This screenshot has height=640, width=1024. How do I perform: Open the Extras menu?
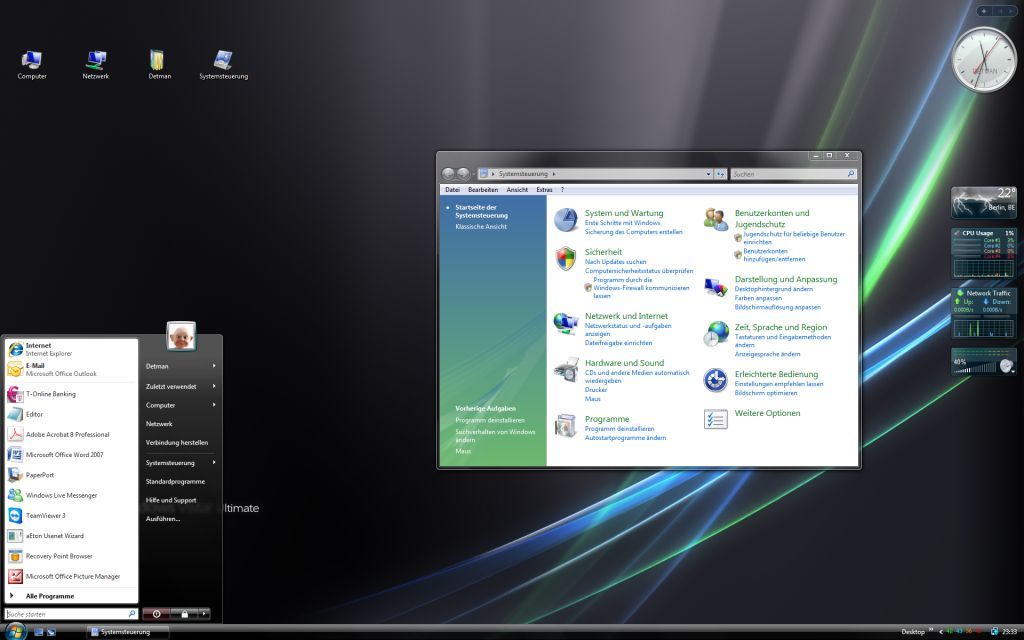[x=544, y=190]
